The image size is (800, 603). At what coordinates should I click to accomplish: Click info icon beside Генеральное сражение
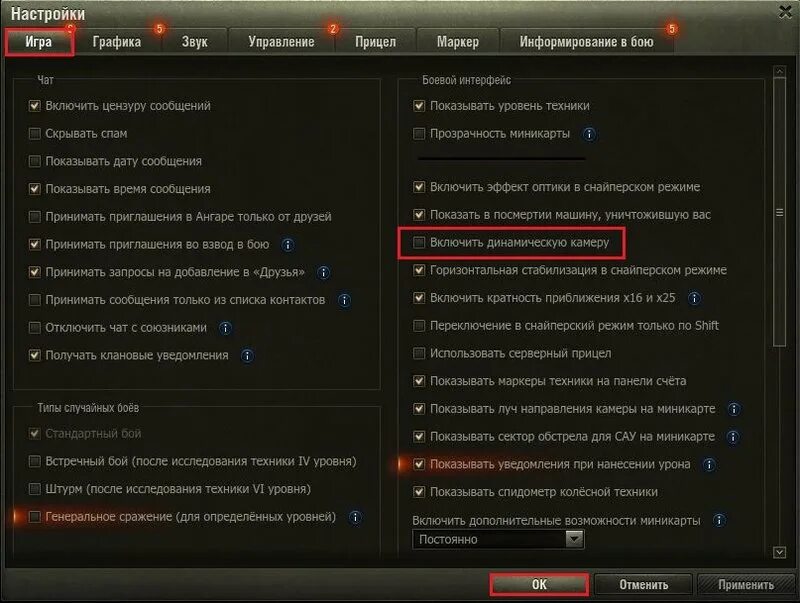point(355,517)
